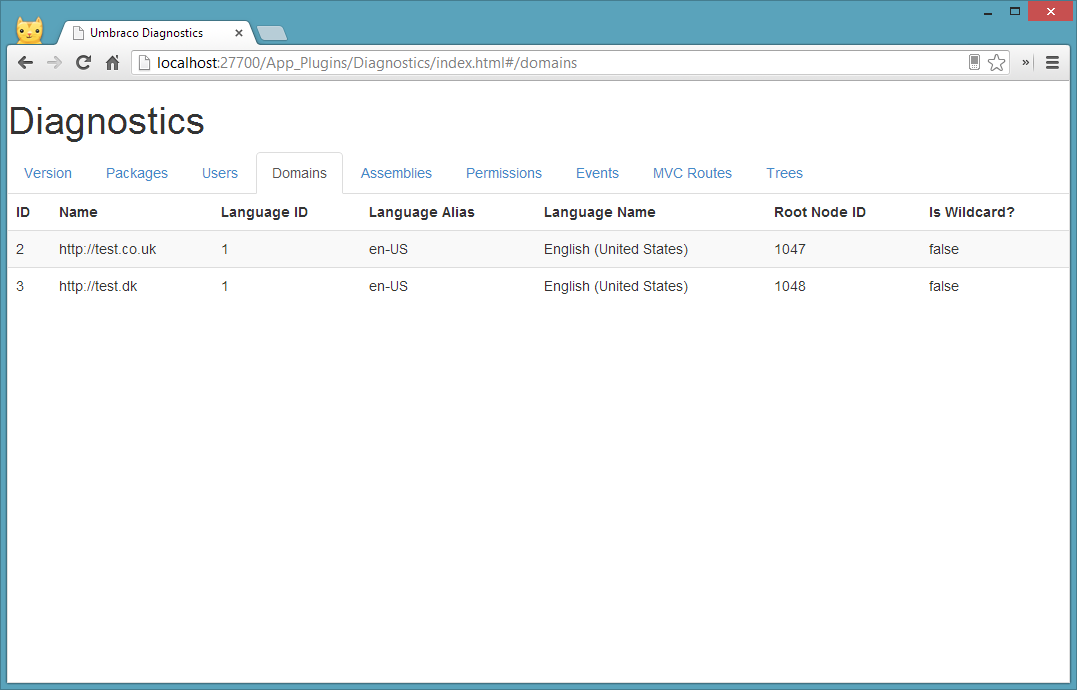
Task: Click the yellow cat profile icon
Action: (x=30, y=30)
